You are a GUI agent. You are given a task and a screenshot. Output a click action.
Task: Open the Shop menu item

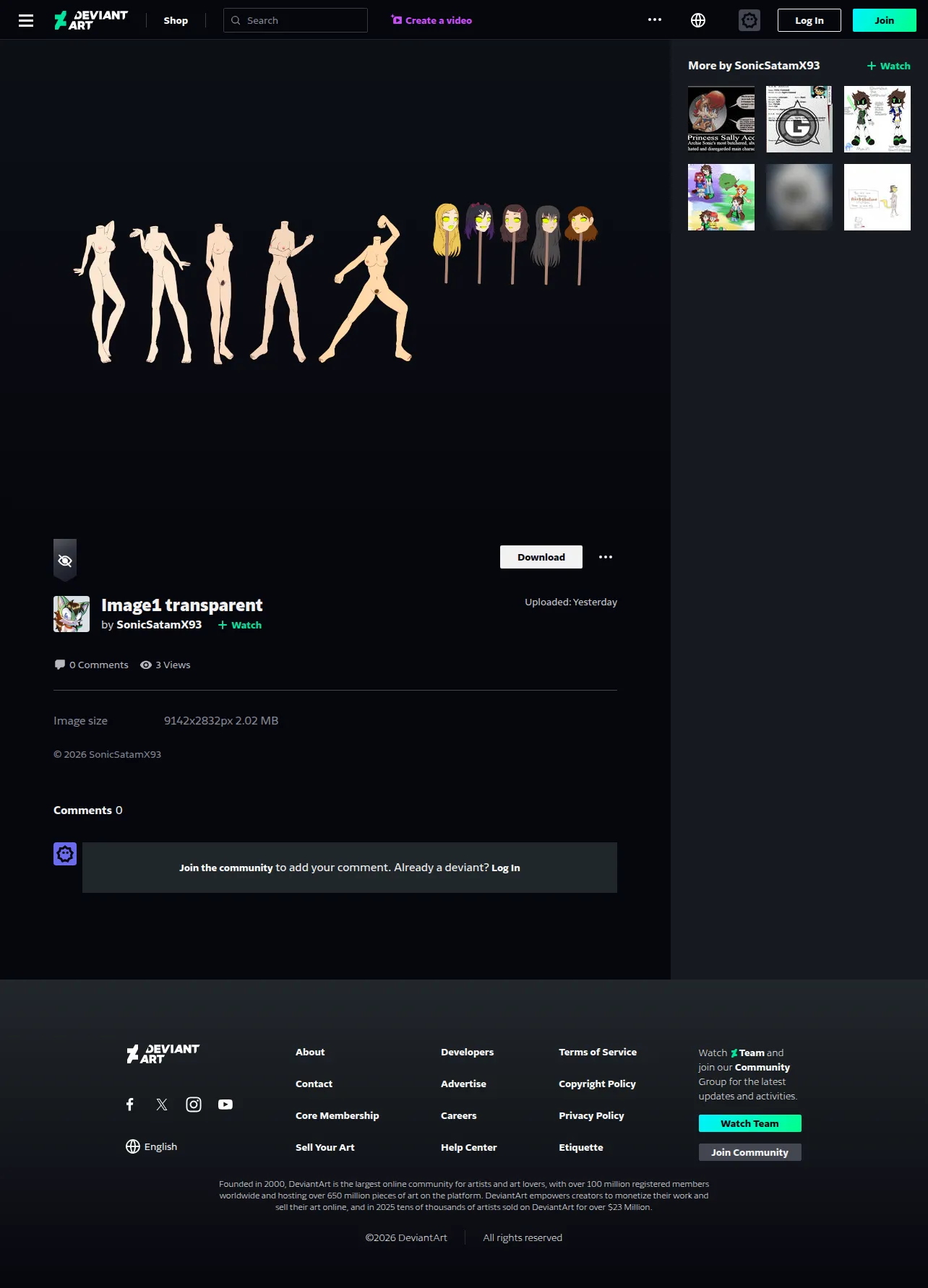[x=176, y=20]
